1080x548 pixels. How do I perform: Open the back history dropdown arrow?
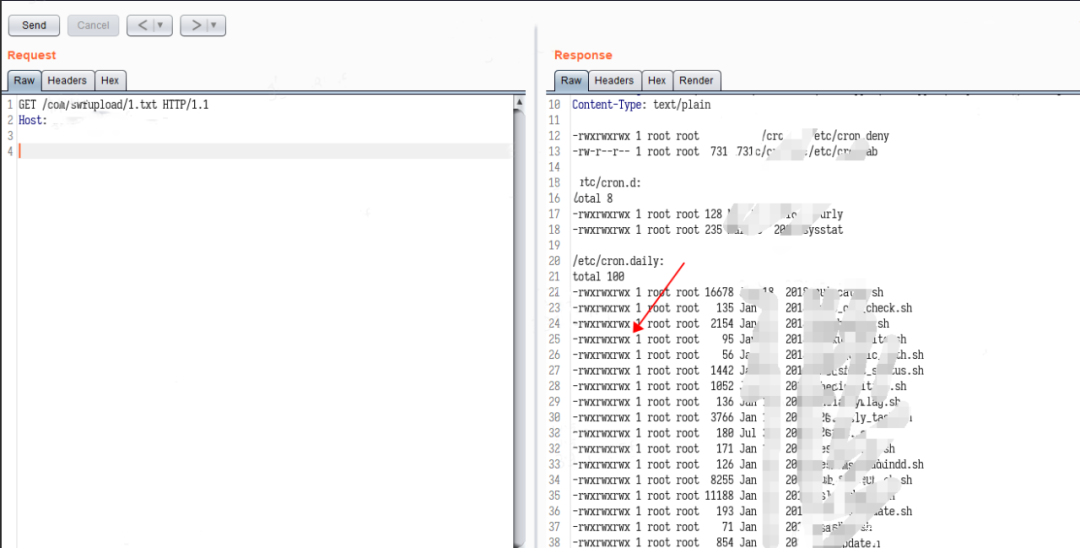click(x=162, y=25)
